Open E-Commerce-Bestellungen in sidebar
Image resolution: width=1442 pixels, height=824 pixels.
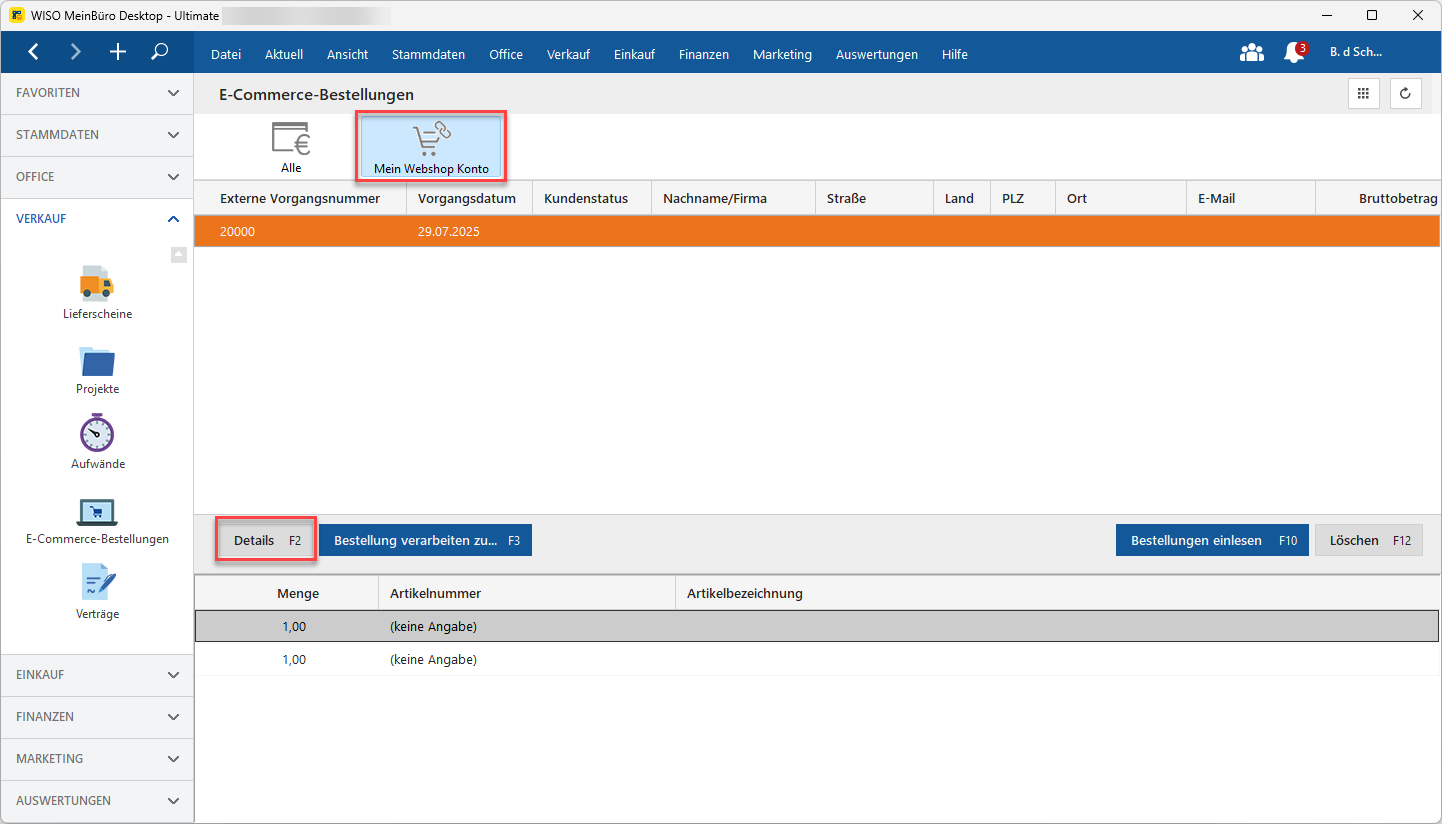(97, 520)
